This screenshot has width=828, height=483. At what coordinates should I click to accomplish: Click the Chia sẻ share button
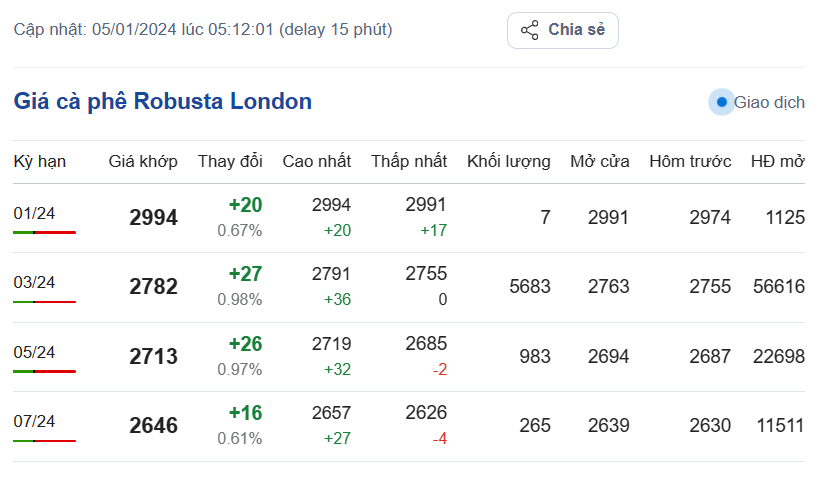(563, 30)
